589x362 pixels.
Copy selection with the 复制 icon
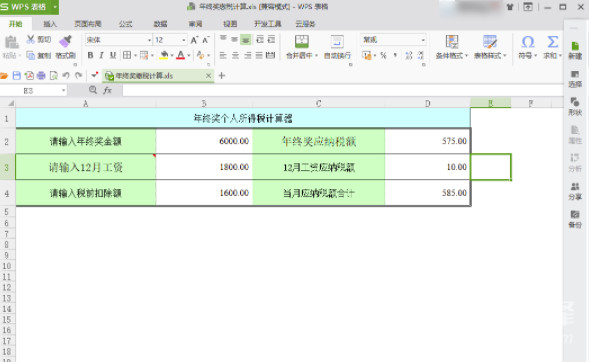coord(30,56)
